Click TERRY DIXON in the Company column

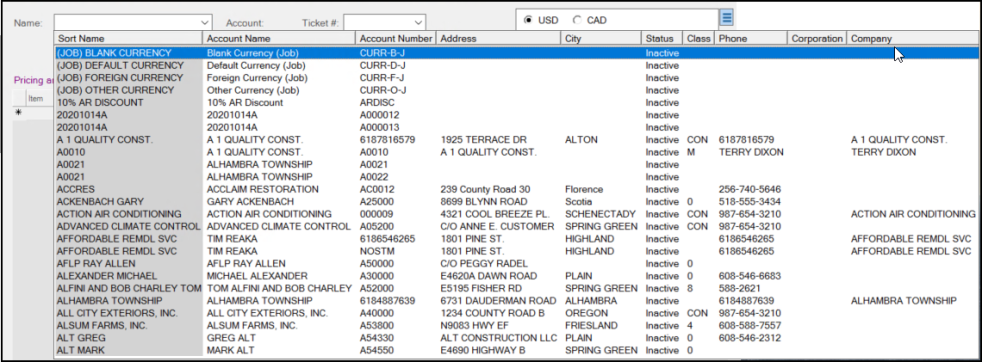point(883,152)
